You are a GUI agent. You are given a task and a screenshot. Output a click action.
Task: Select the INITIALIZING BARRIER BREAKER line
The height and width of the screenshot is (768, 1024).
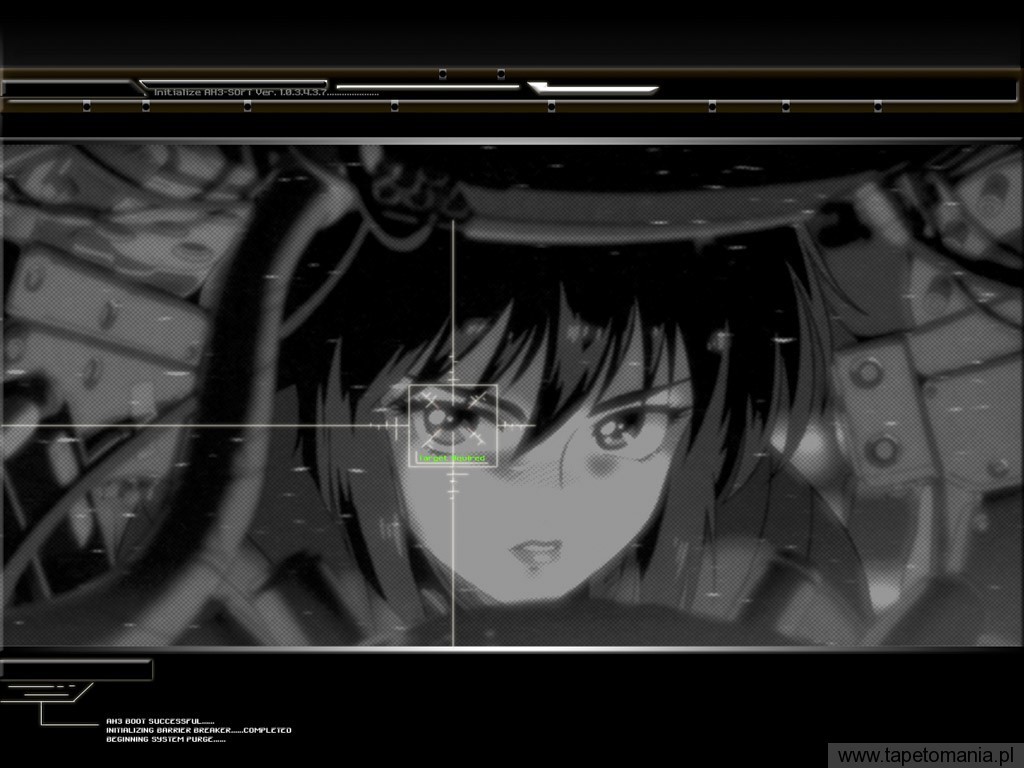click(x=199, y=730)
